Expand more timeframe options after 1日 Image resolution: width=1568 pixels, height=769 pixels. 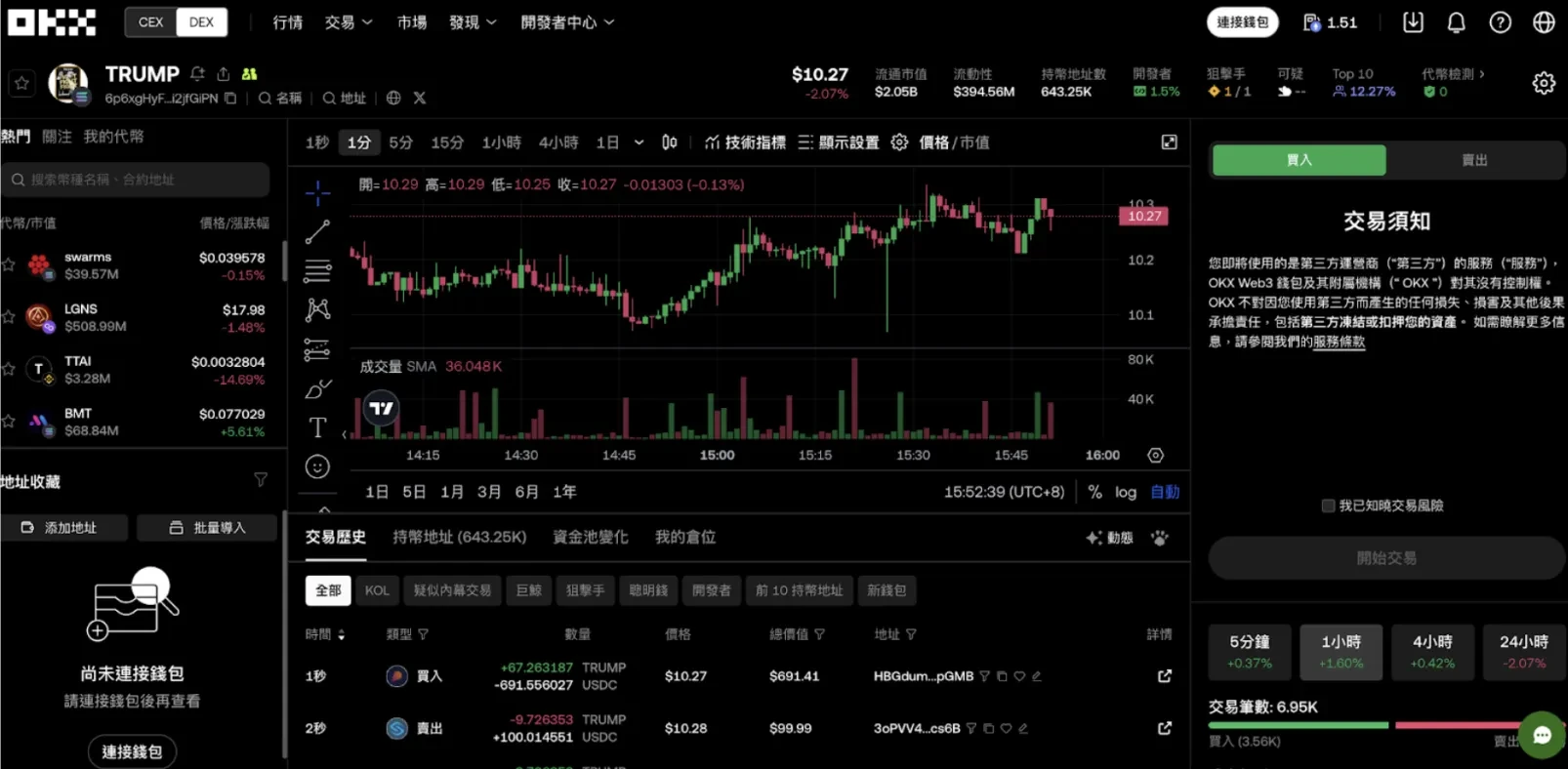(x=639, y=142)
